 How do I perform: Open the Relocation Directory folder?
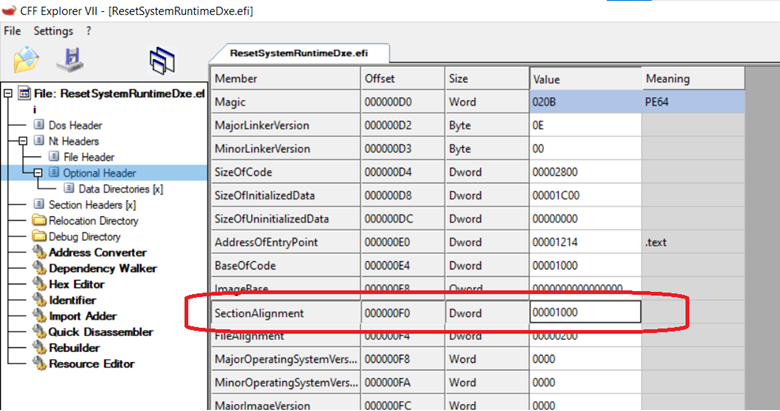click(x=94, y=220)
